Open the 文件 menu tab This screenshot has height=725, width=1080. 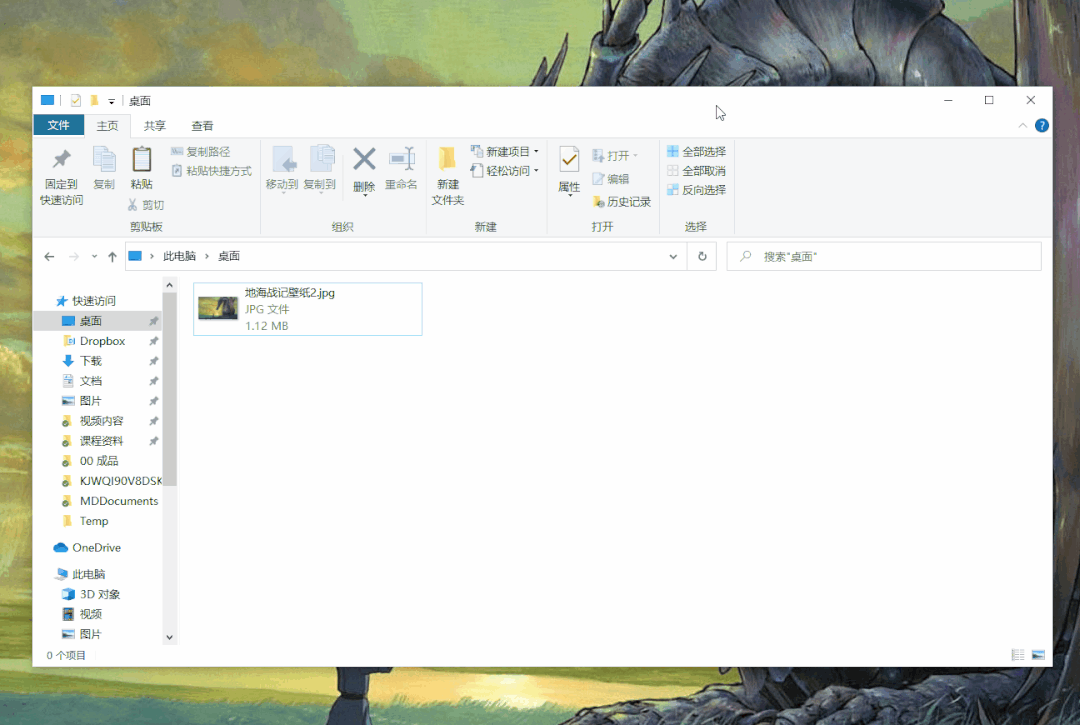pos(59,125)
